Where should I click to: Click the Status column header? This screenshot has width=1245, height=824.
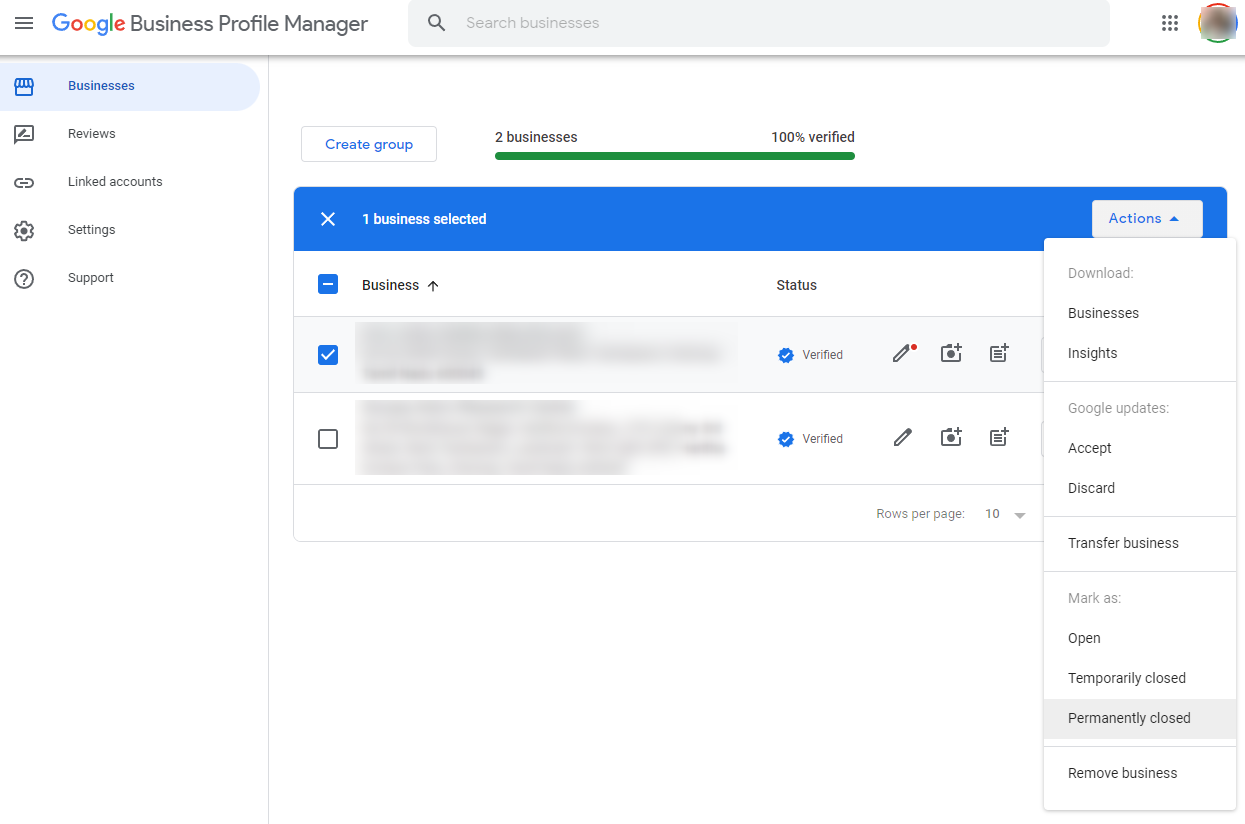[x=797, y=285]
